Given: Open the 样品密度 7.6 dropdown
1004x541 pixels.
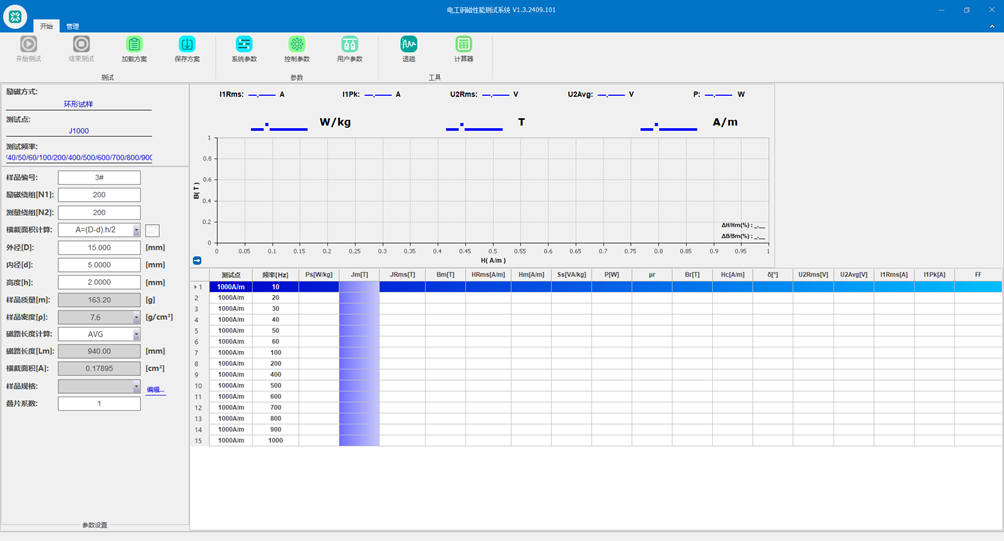Looking at the screenshot, I should (136, 318).
